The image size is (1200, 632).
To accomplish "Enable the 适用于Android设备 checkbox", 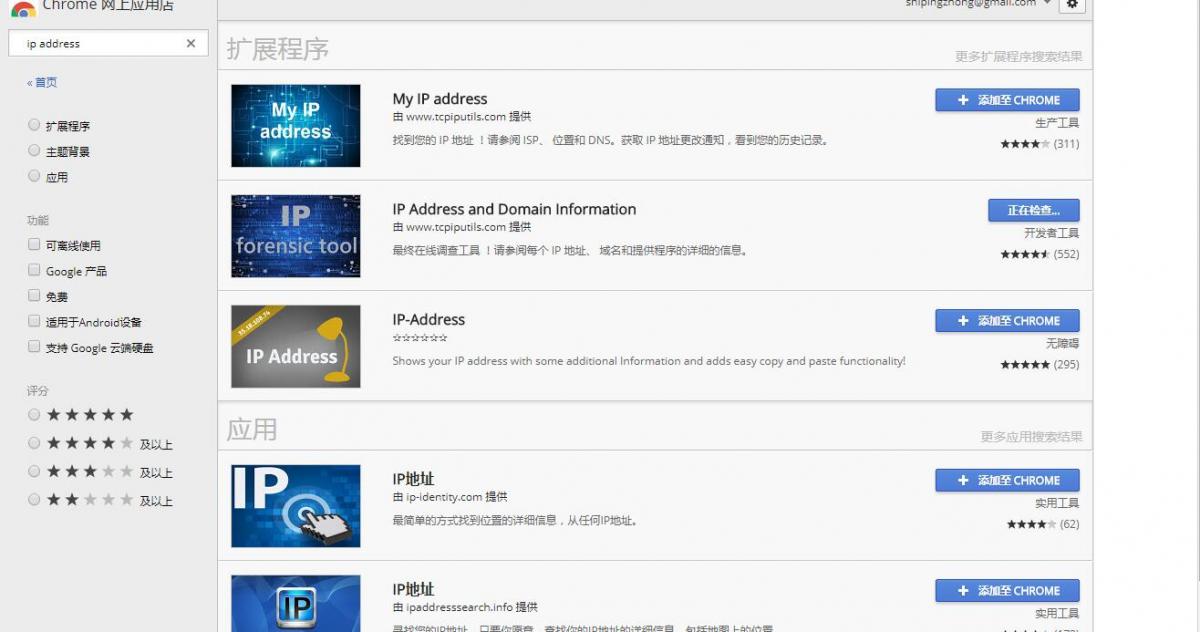I will coord(34,322).
